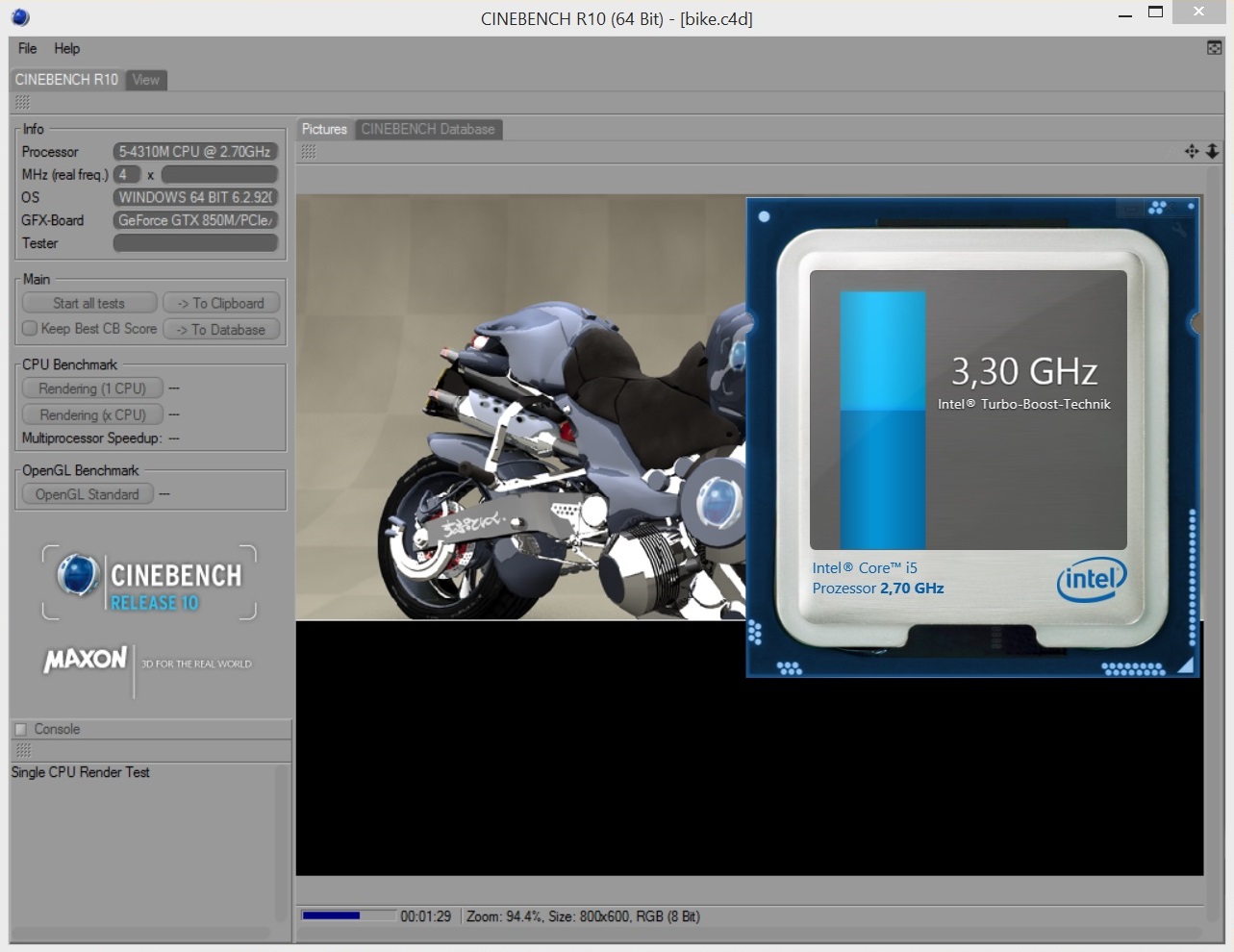Click the Processor name field

(195, 152)
